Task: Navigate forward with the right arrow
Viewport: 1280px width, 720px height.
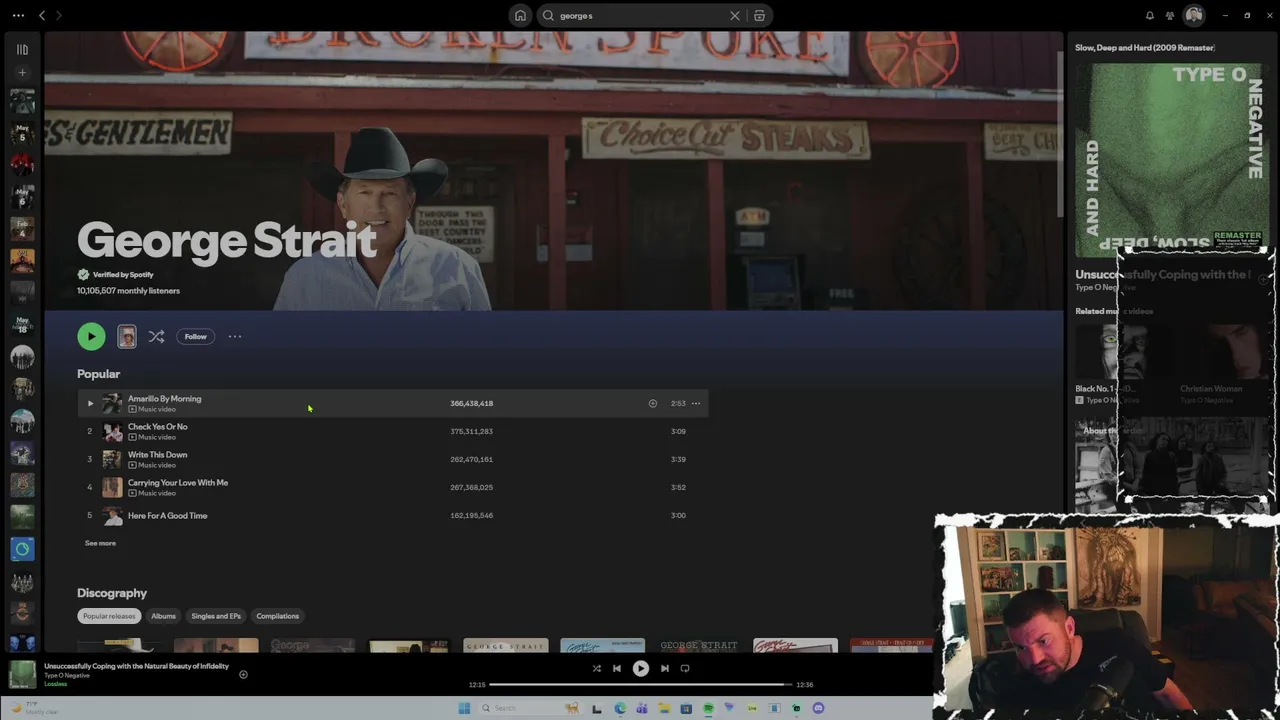Action: coord(59,15)
